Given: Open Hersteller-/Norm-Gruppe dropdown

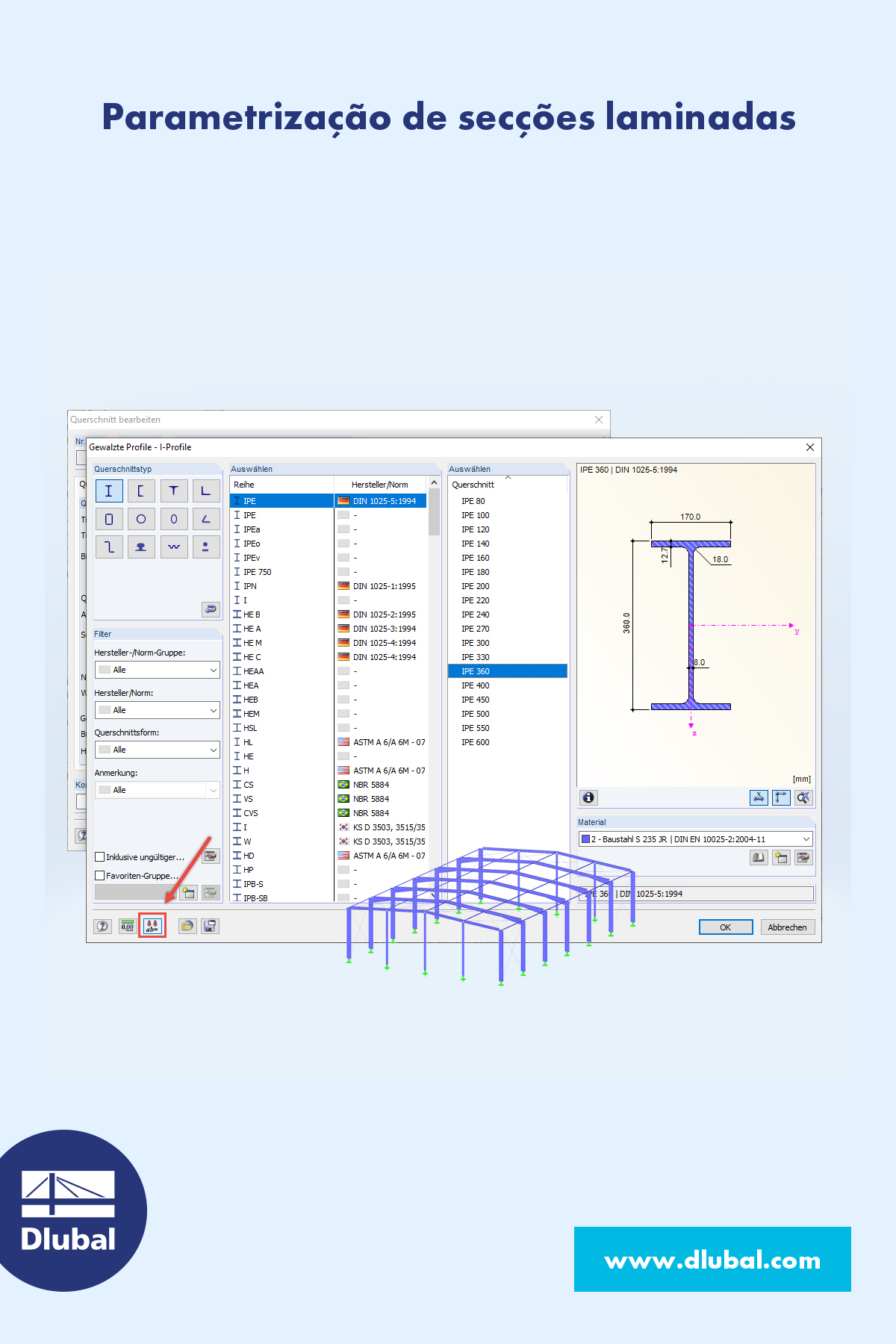Looking at the screenshot, I should pyautogui.click(x=158, y=670).
